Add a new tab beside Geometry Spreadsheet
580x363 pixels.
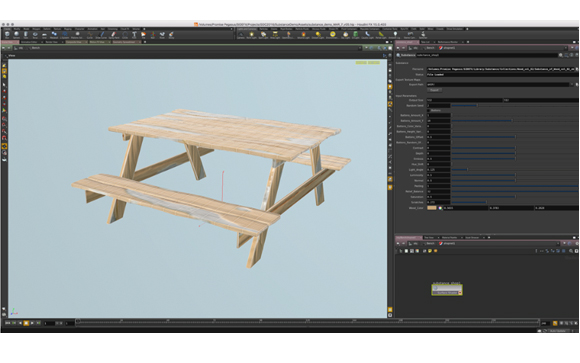point(145,42)
